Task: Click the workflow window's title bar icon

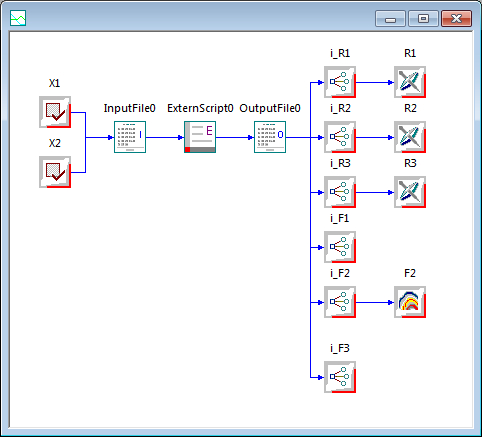Action: tap(18, 18)
